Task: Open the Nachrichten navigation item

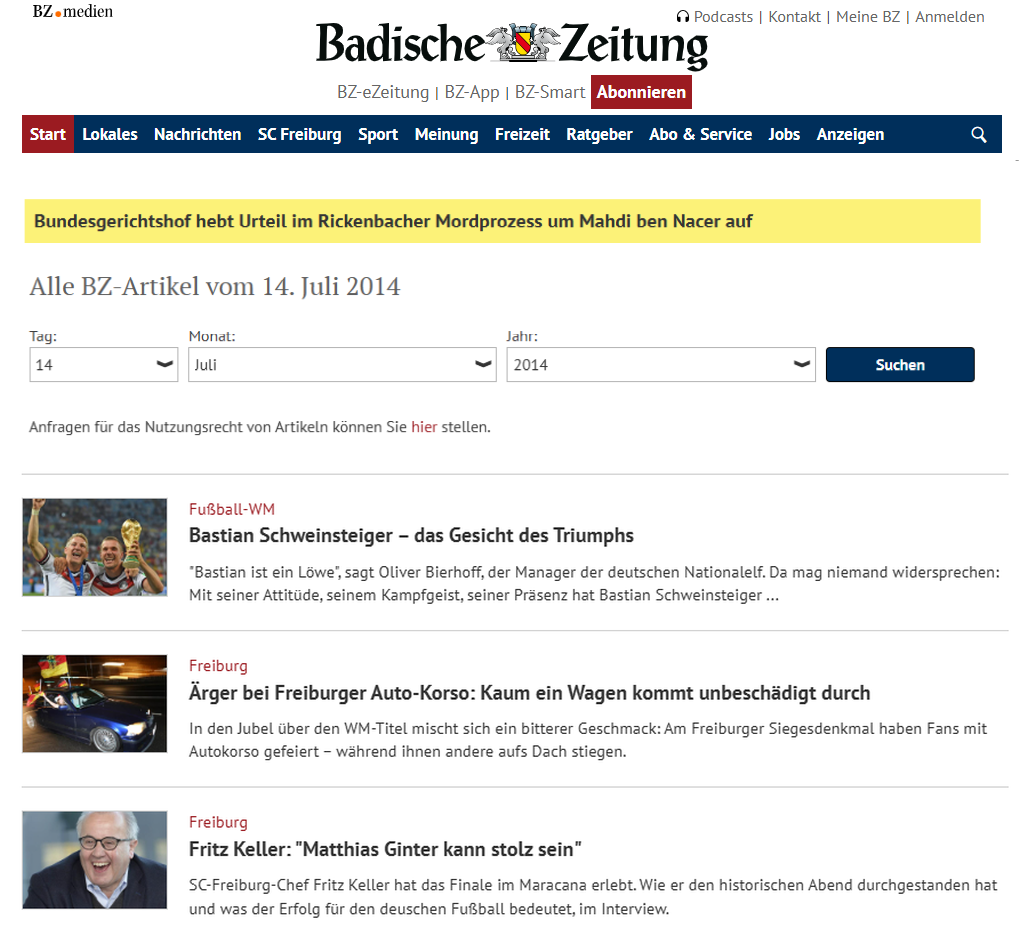Action: (x=197, y=133)
